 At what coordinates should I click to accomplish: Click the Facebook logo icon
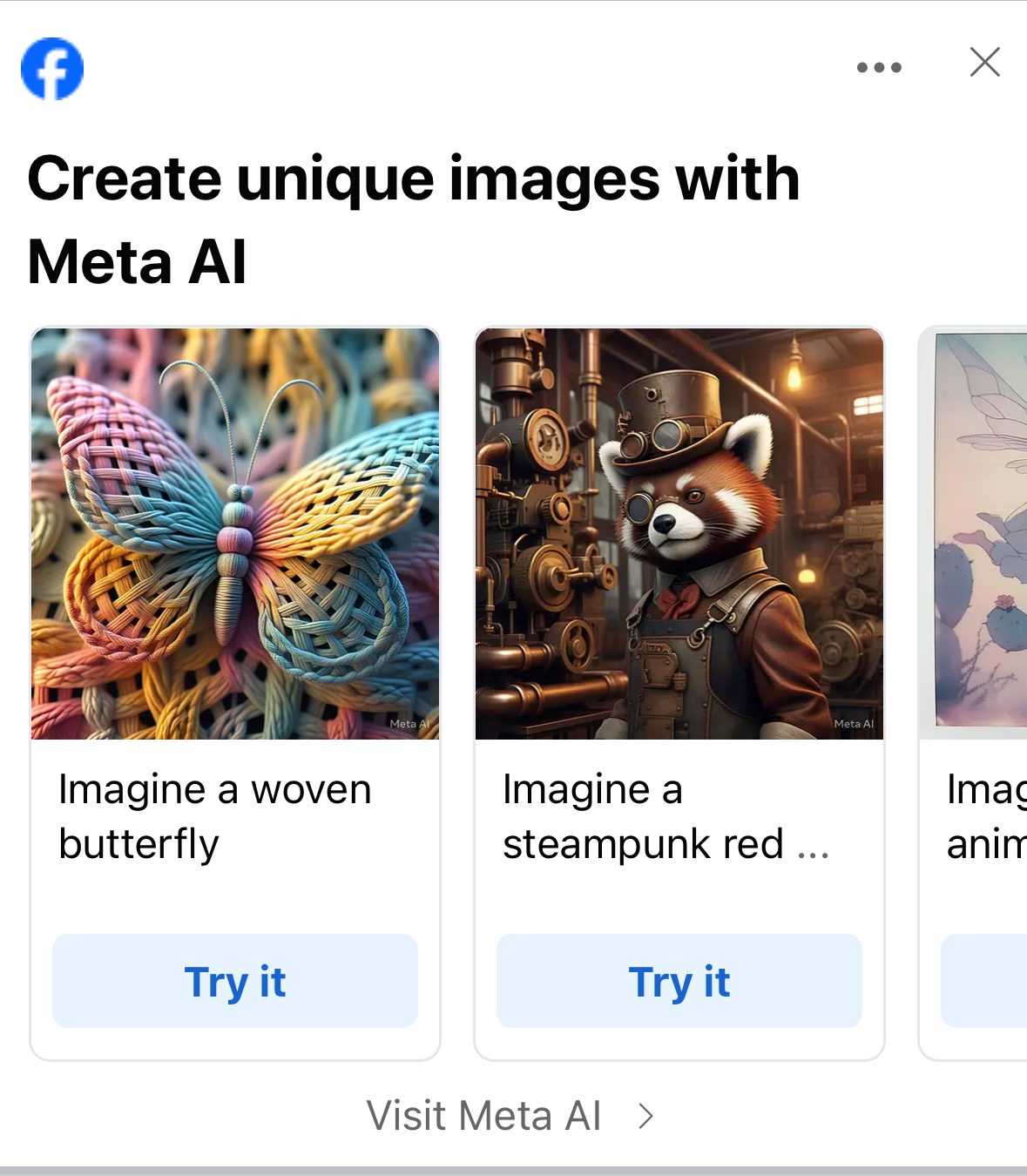(x=52, y=69)
